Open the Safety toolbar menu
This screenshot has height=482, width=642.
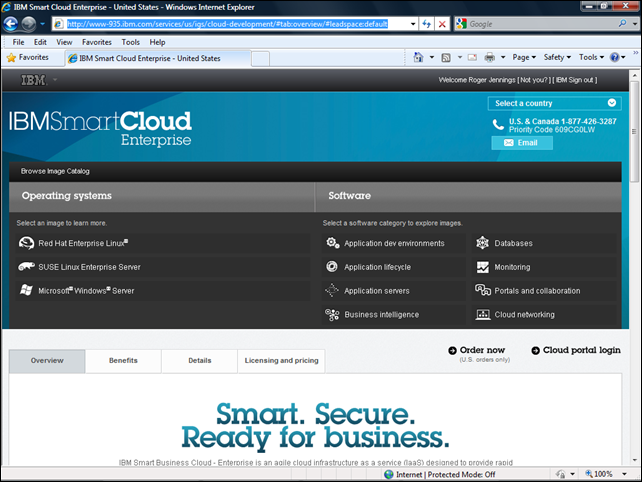557,57
